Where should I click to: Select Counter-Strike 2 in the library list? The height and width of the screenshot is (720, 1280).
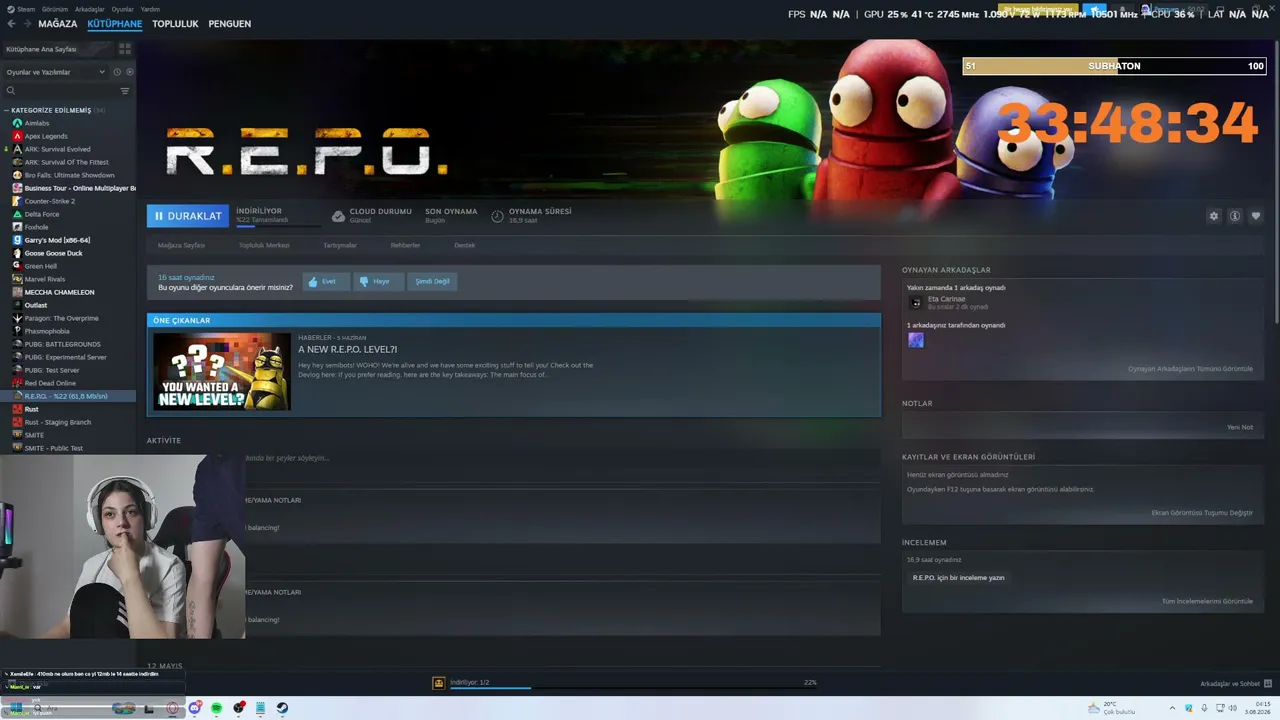coord(50,201)
